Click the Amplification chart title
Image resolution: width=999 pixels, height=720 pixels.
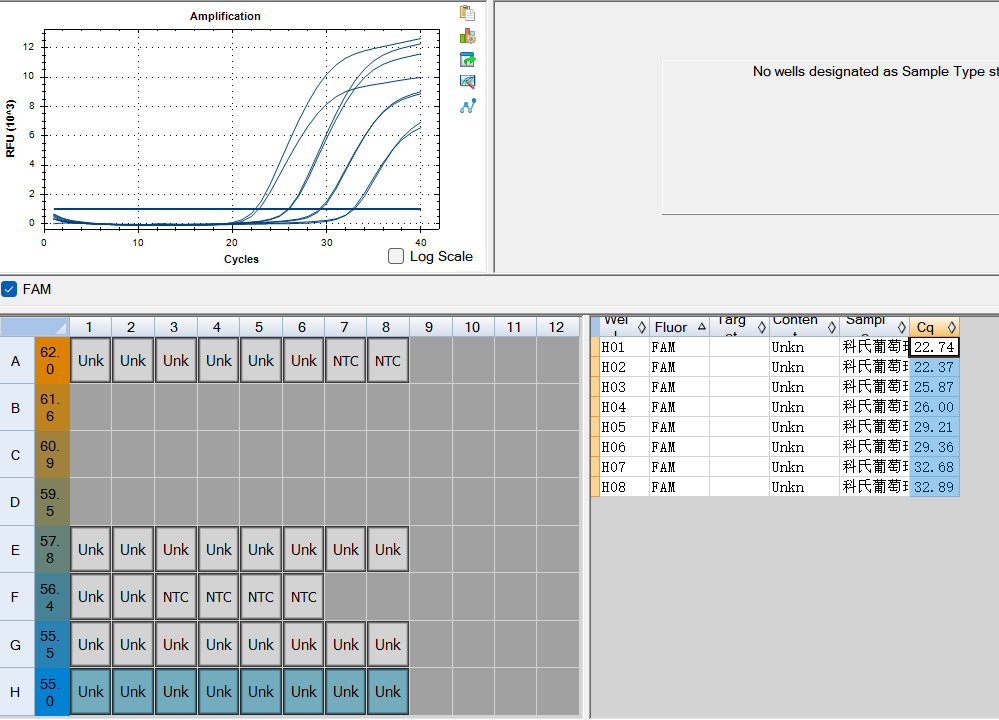pyautogui.click(x=225, y=16)
